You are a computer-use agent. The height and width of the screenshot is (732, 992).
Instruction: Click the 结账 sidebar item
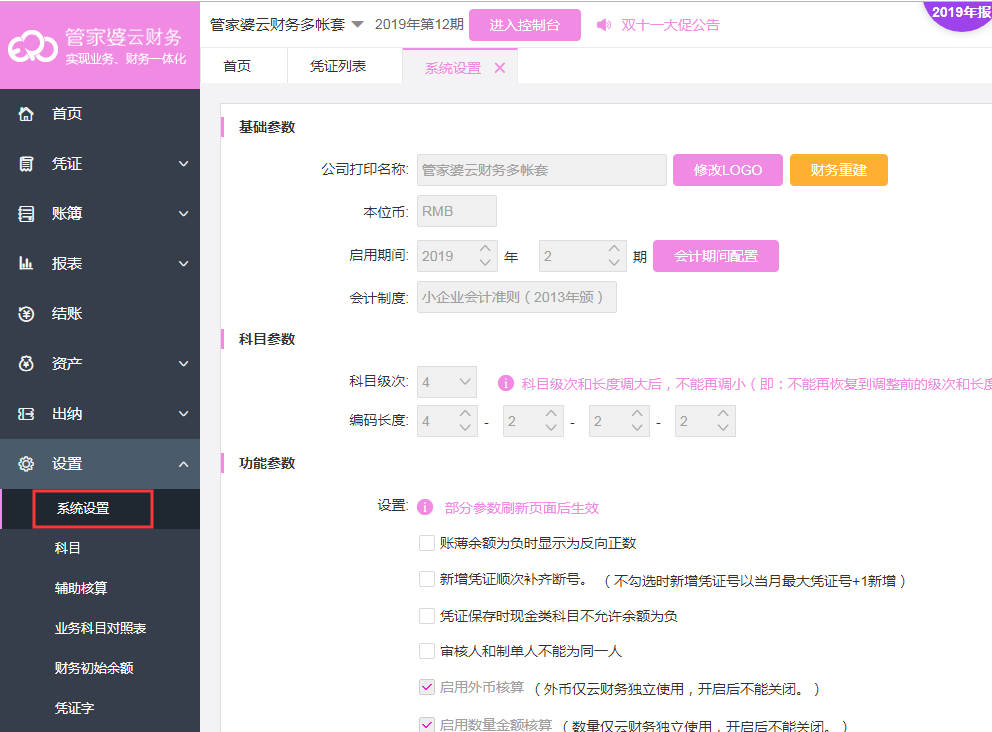coord(100,314)
